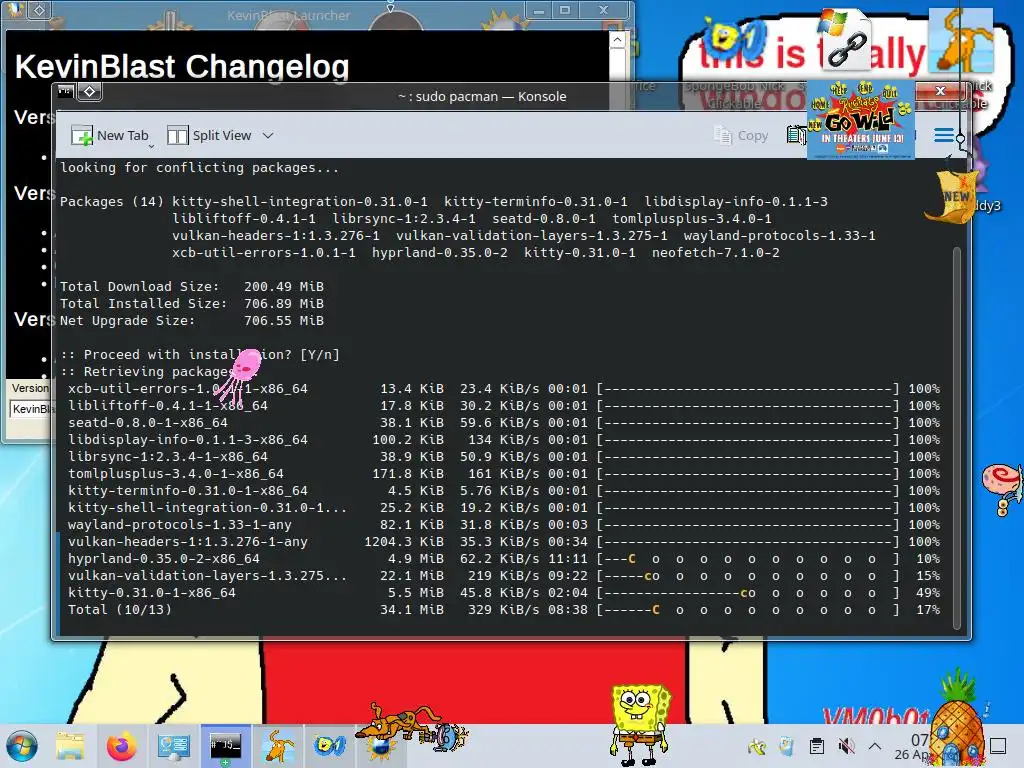This screenshot has height=768, width=1024.
Task: Click the sun icon in the taskbar
Action: [x=382, y=746]
